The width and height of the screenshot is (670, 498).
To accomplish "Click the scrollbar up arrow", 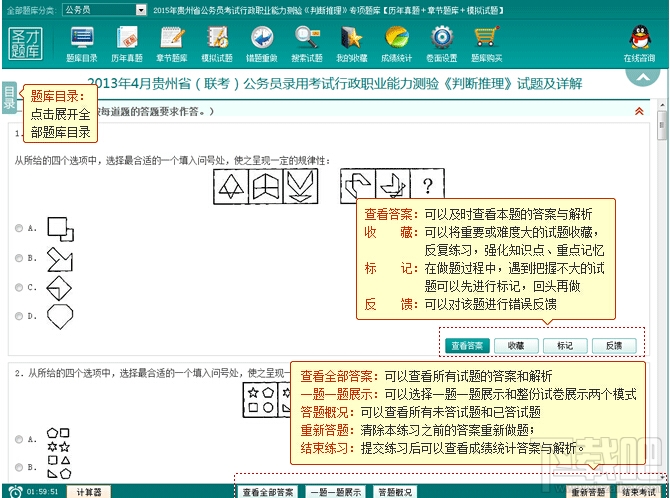I will pyautogui.click(x=662, y=105).
